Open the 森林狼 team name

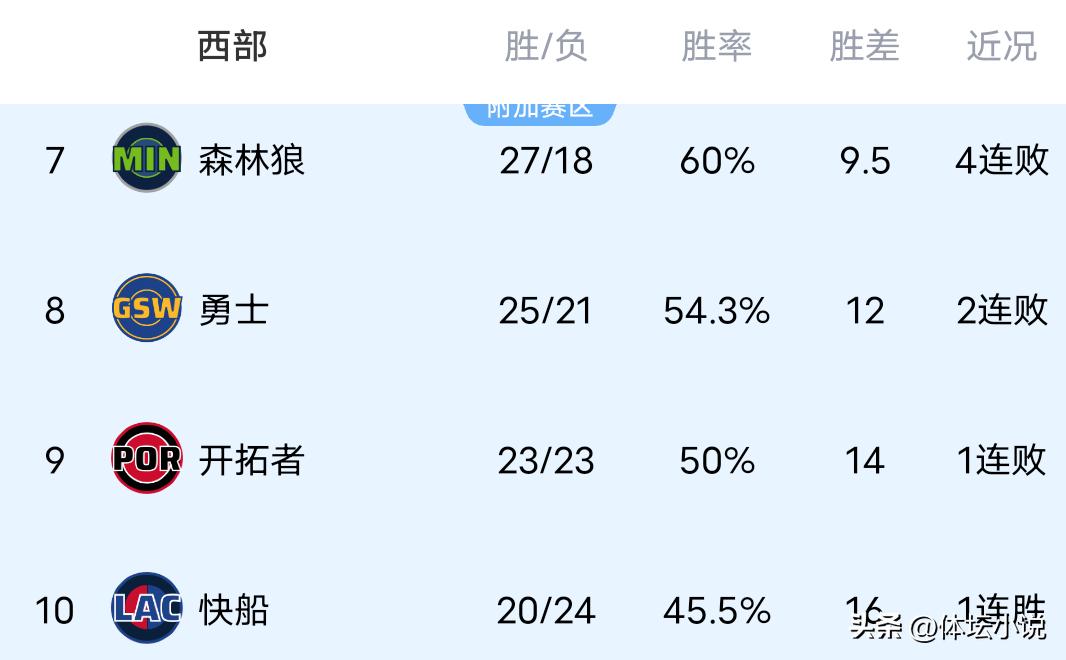point(252,160)
